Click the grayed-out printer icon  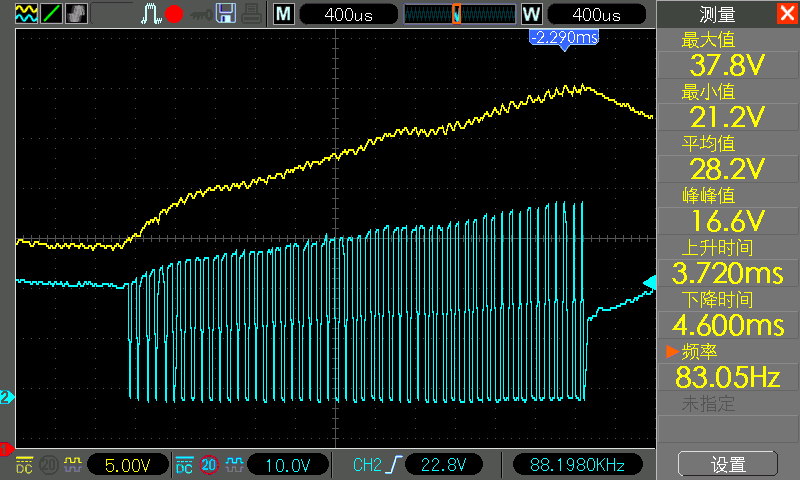pos(252,14)
